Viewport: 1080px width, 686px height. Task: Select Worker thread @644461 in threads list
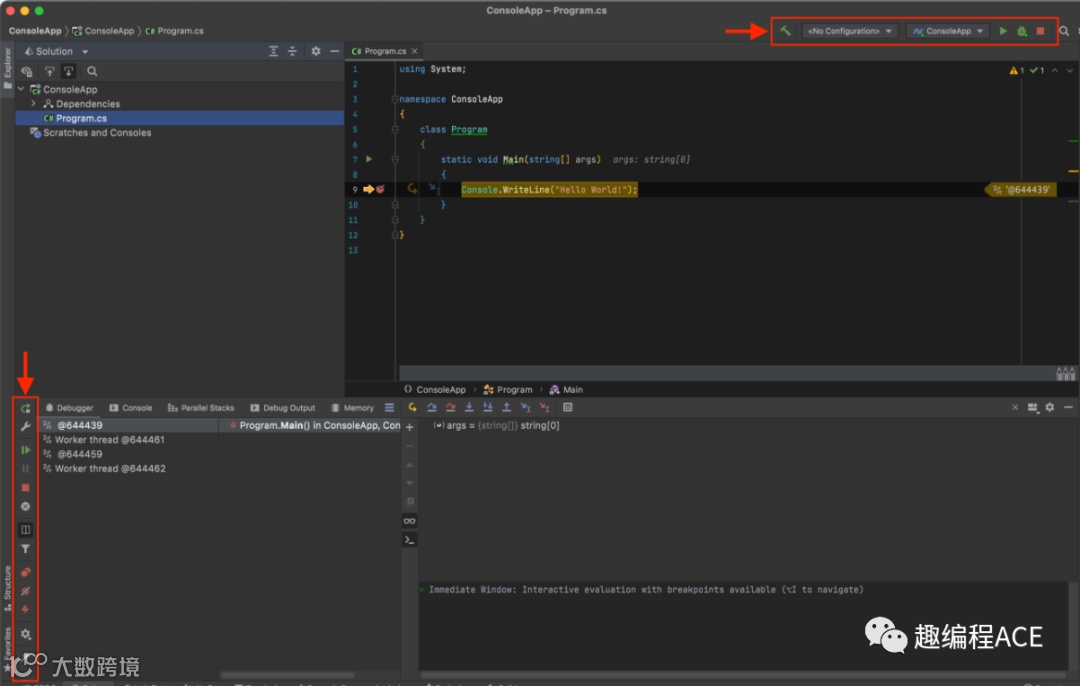point(110,440)
